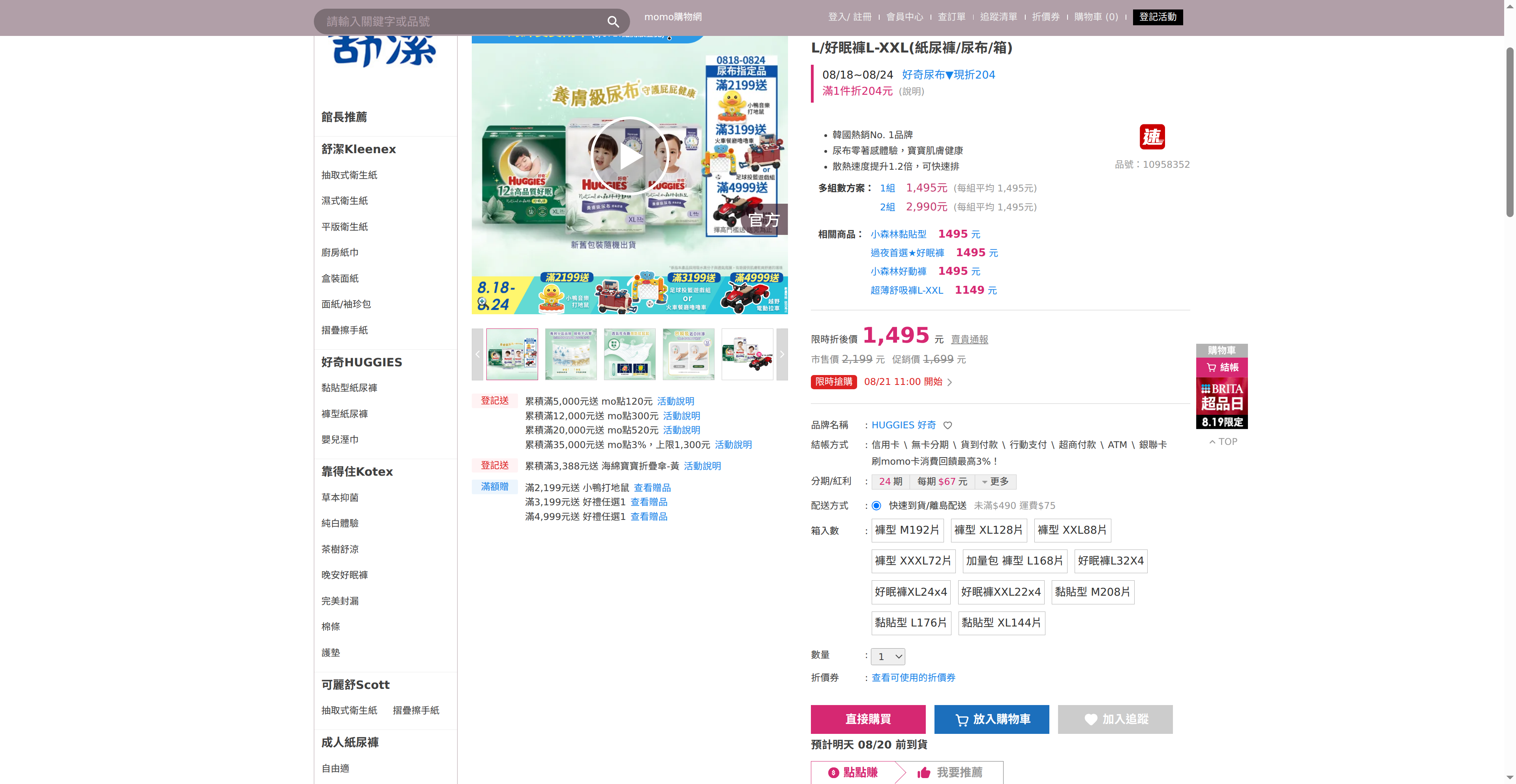Open the 查看可使用的折價券 link

coord(914,678)
